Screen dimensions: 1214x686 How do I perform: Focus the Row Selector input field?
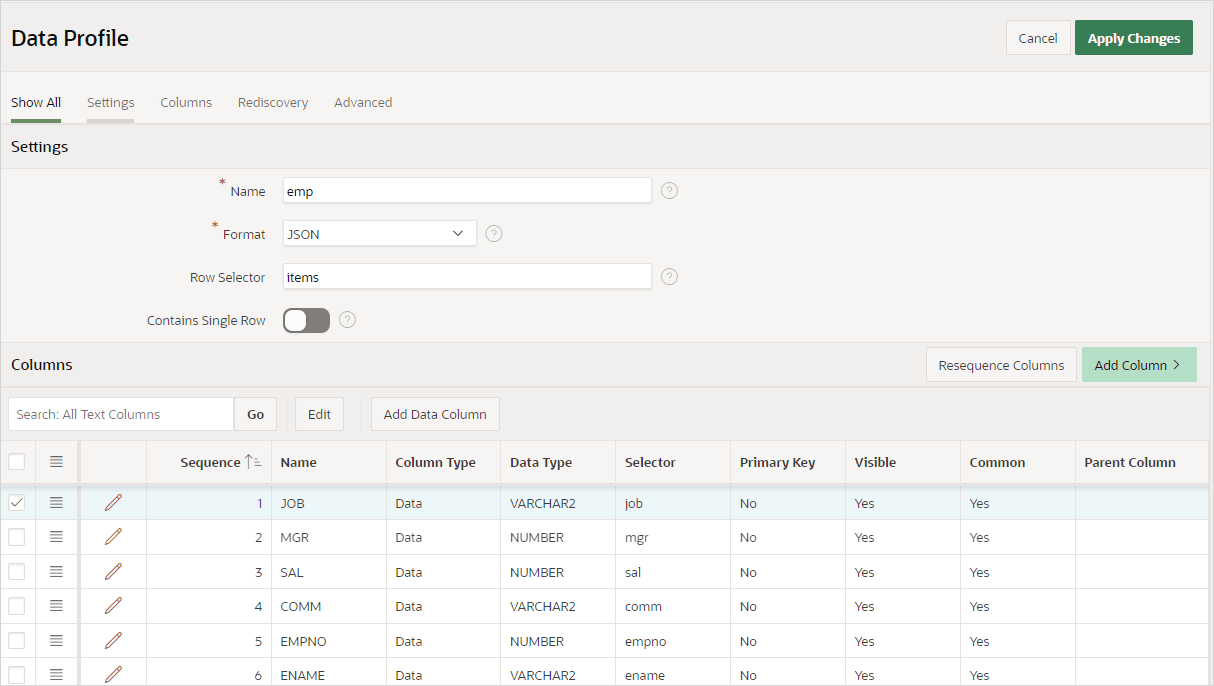click(467, 277)
